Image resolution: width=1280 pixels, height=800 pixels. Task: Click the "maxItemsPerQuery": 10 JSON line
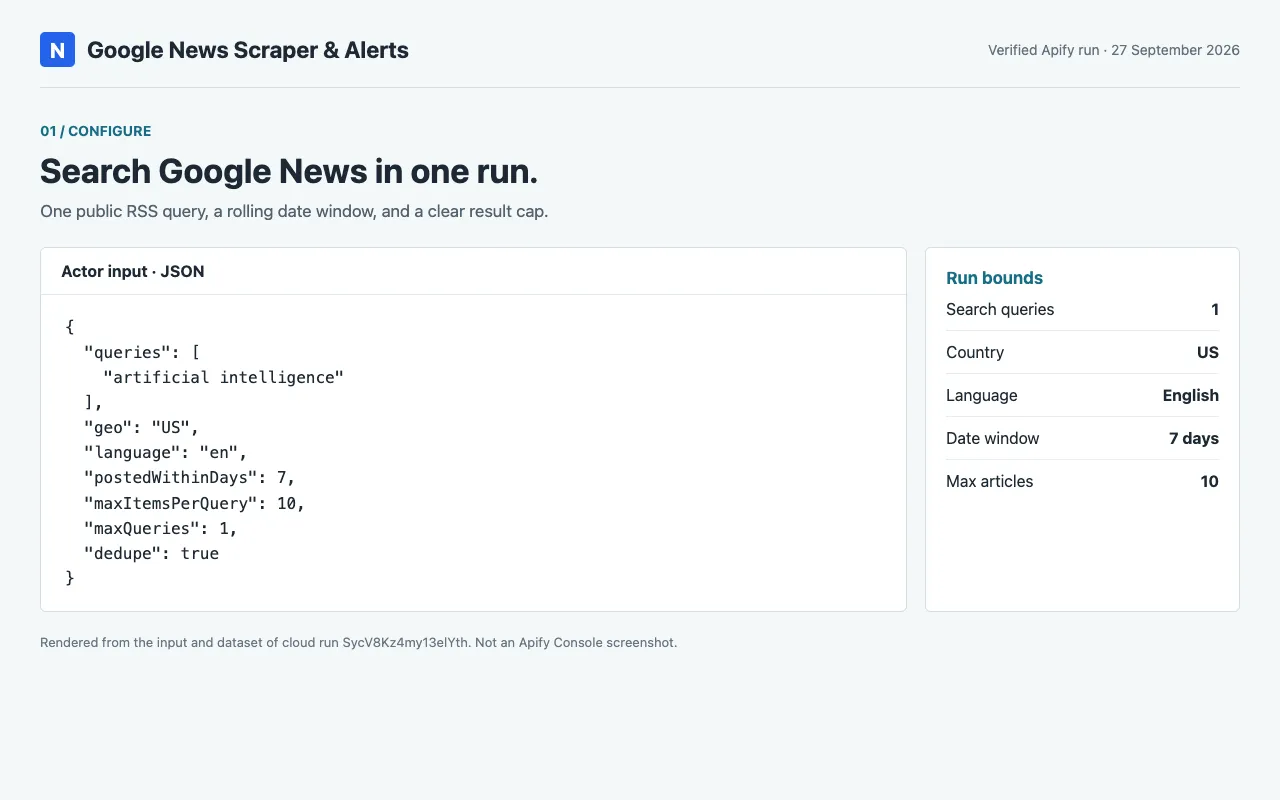tap(194, 502)
